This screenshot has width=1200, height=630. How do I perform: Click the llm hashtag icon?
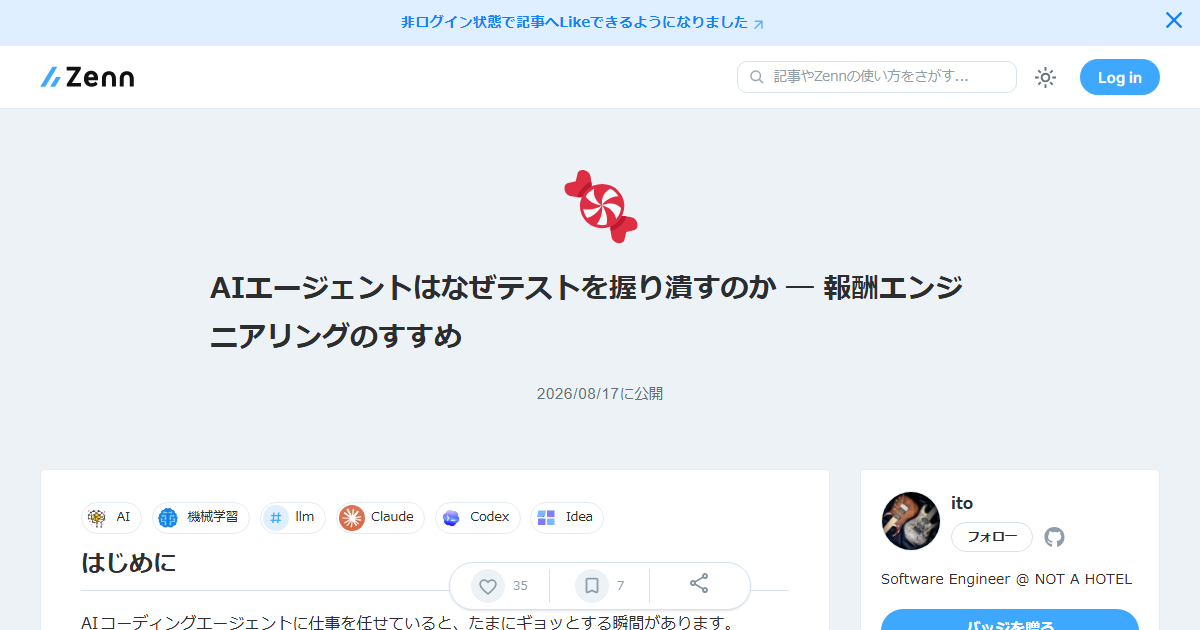(276, 517)
